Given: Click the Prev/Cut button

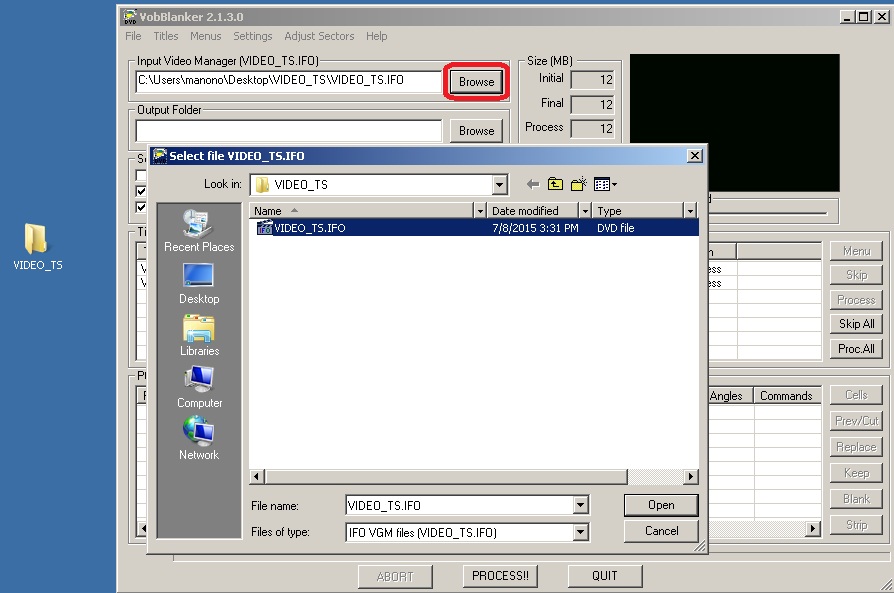Looking at the screenshot, I should (x=856, y=421).
